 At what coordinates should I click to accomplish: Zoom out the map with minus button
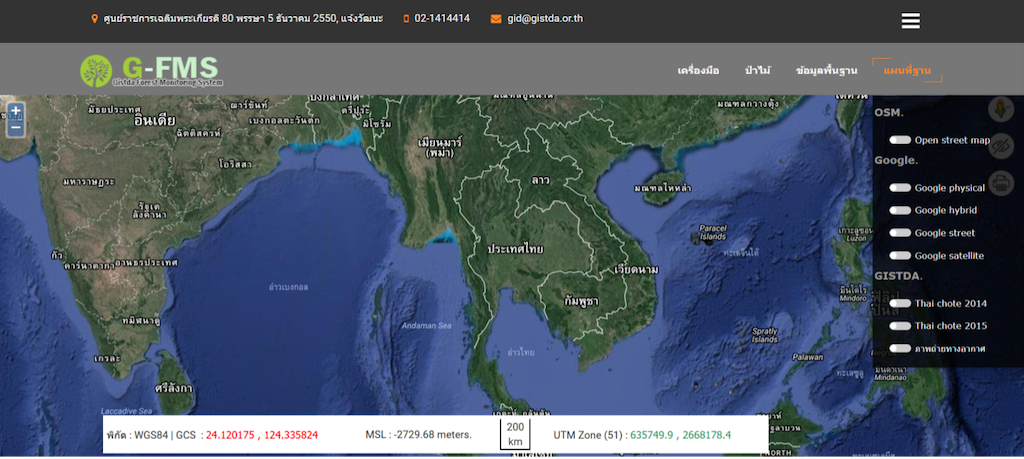(x=16, y=128)
